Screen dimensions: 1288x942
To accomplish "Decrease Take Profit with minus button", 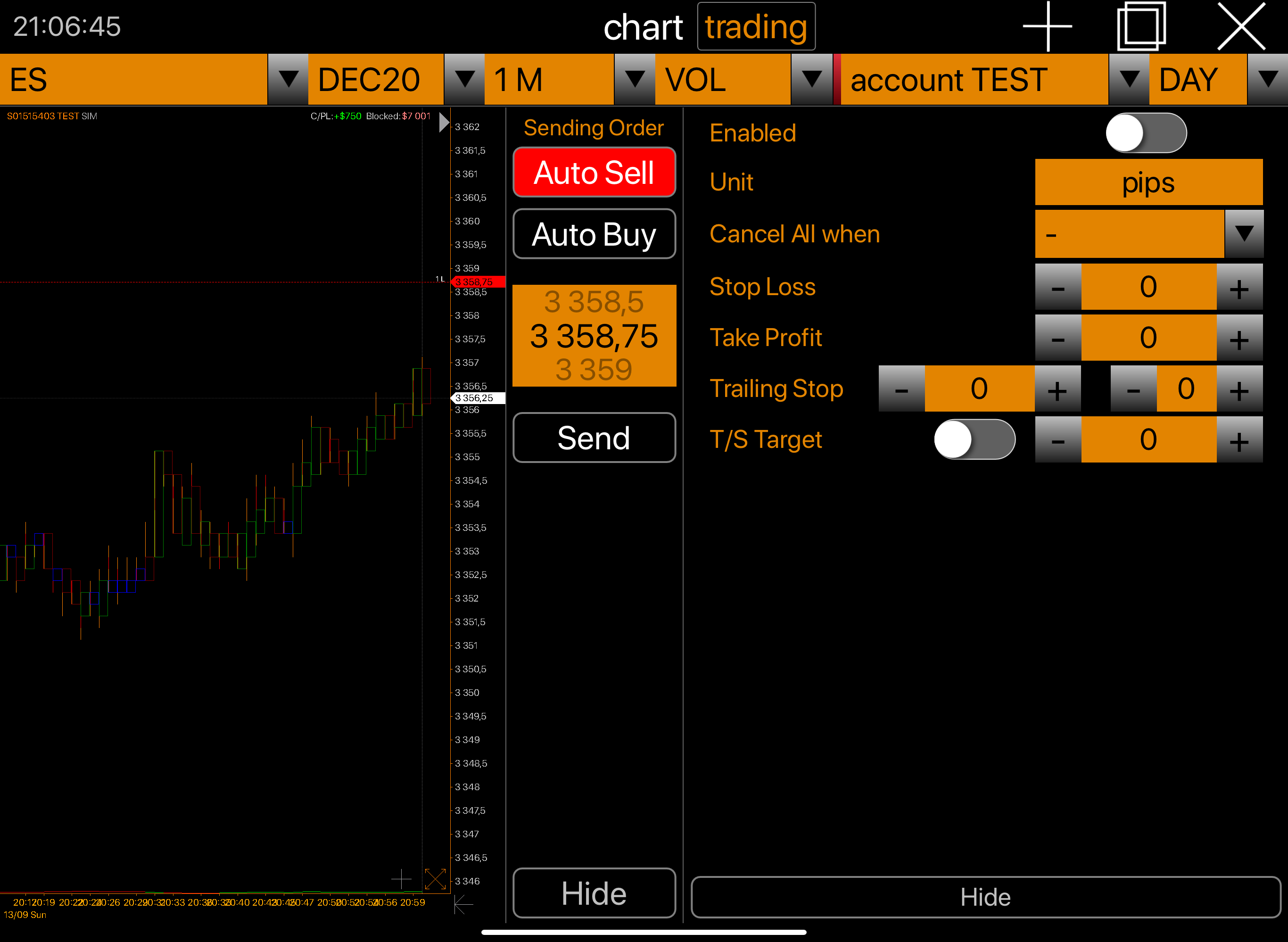I will 1058,338.
